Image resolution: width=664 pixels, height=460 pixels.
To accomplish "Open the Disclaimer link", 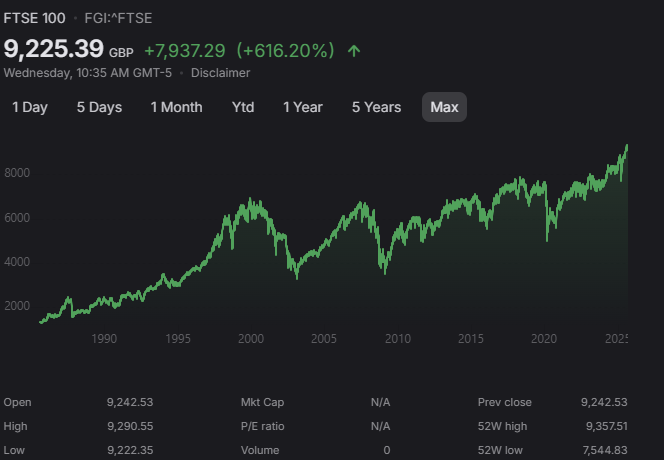I will click(220, 73).
